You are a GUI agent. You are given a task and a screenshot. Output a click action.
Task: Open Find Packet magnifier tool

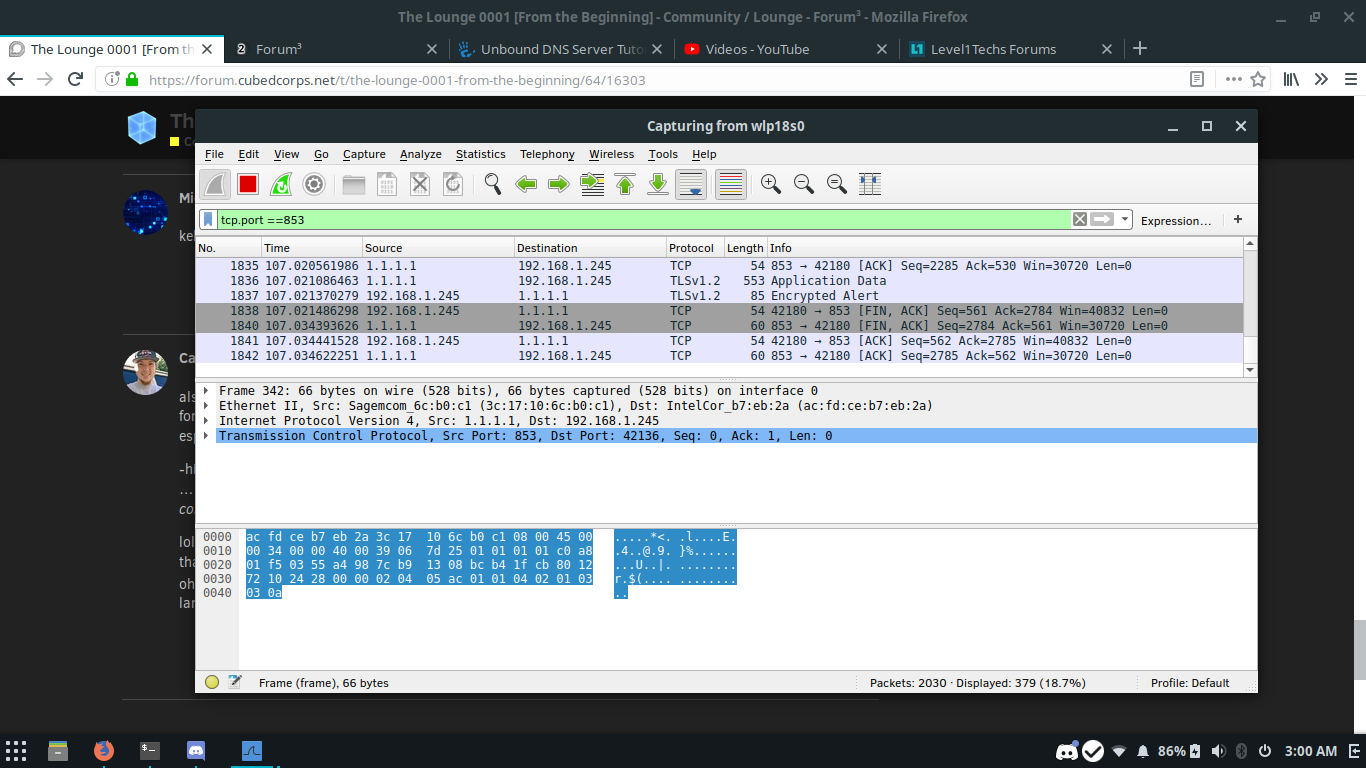pyautogui.click(x=493, y=184)
